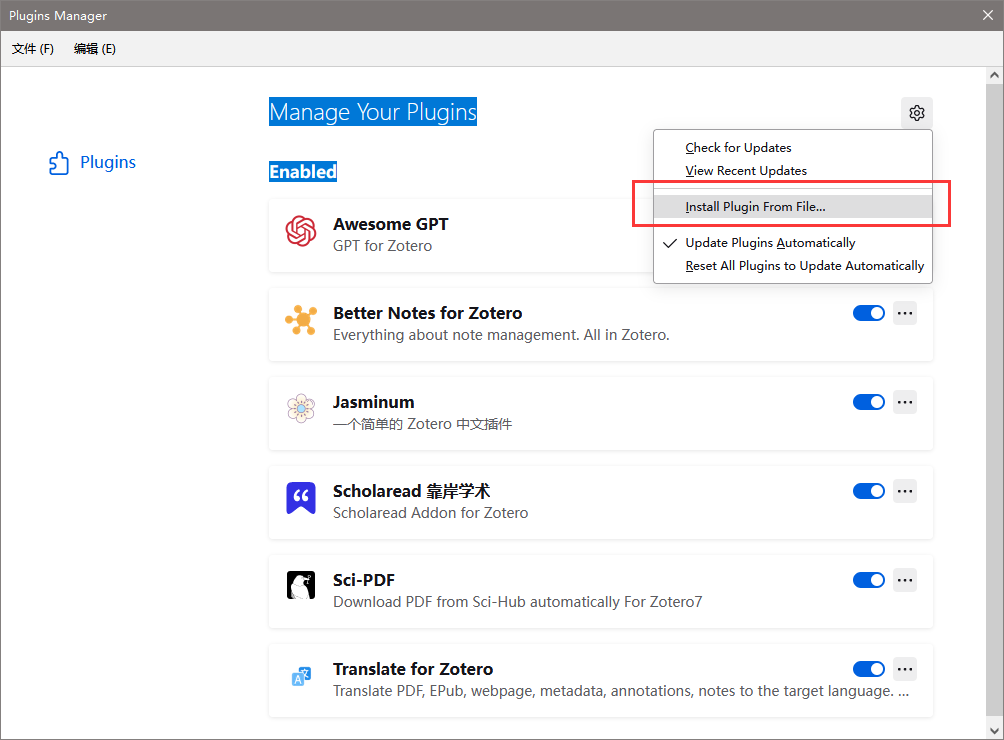Select Check for Updates
The height and width of the screenshot is (740, 1004).
(x=793, y=148)
